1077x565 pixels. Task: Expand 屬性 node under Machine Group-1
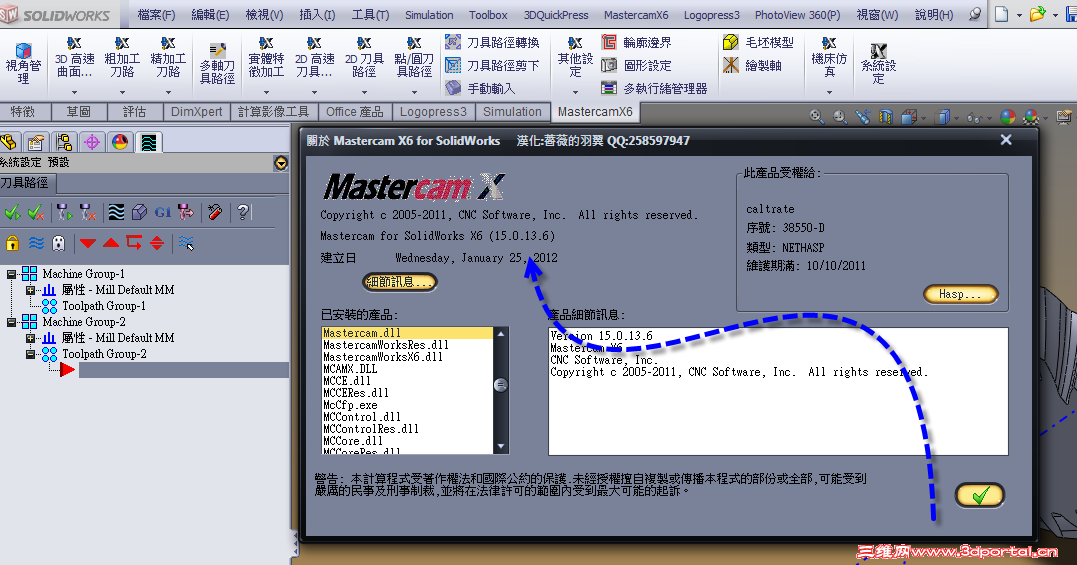coord(30,290)
